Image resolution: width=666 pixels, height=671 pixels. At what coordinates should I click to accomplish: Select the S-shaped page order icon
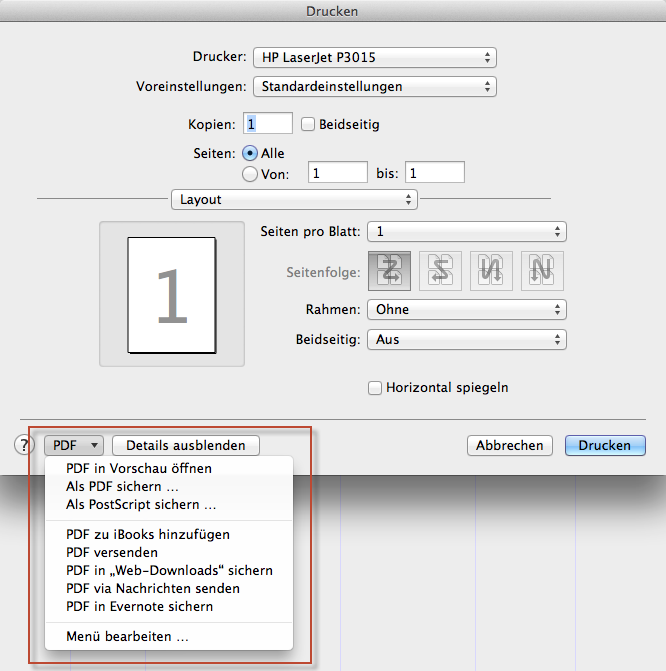coord(440,271)
